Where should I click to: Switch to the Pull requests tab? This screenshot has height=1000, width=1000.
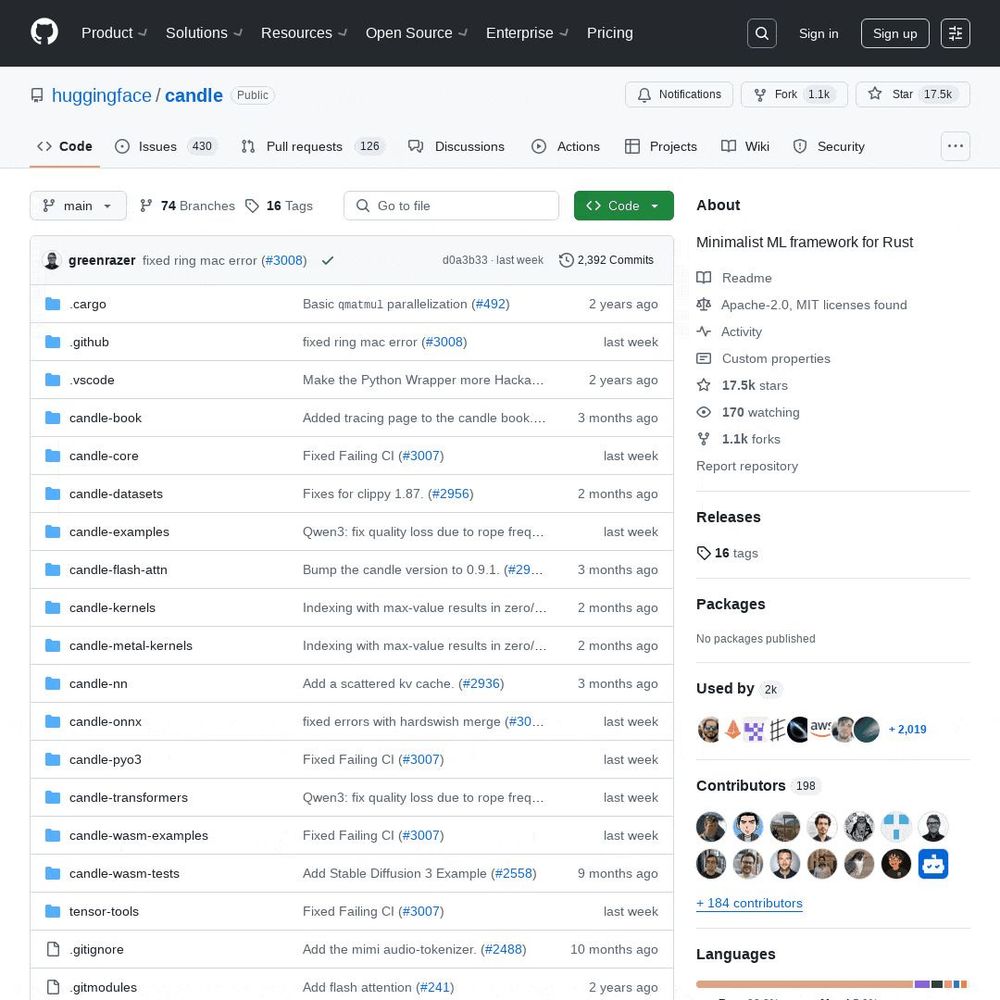pos(312,147)
